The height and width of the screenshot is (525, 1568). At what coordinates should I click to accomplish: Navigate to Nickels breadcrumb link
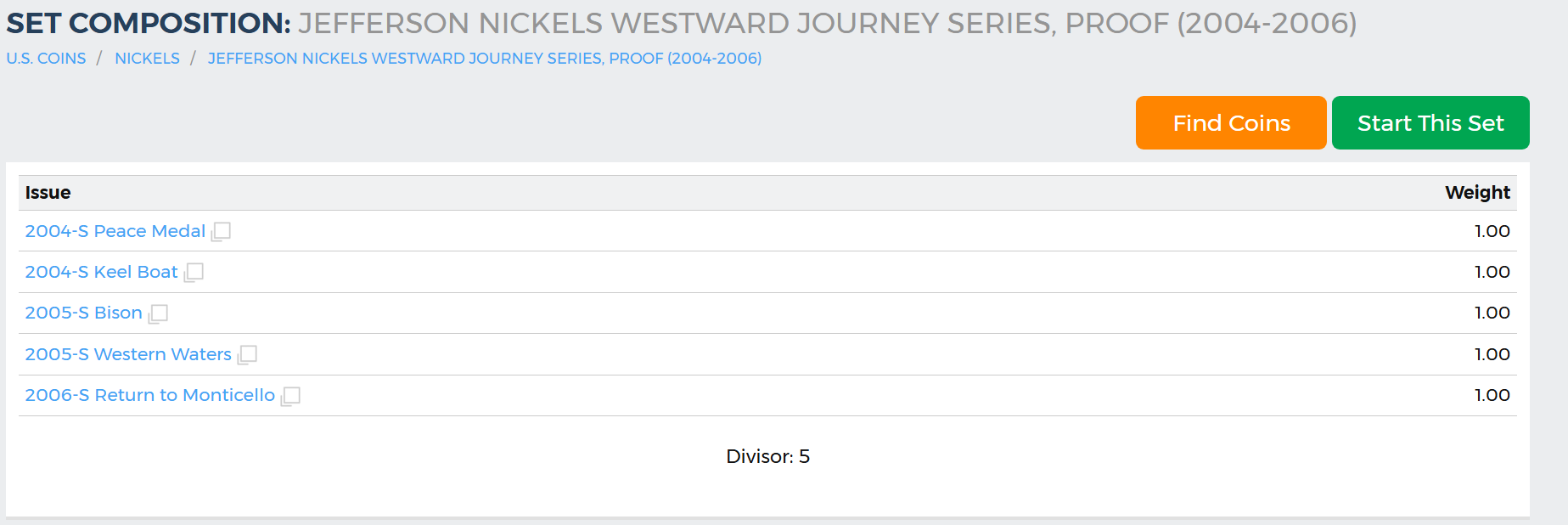coord(147,59)
